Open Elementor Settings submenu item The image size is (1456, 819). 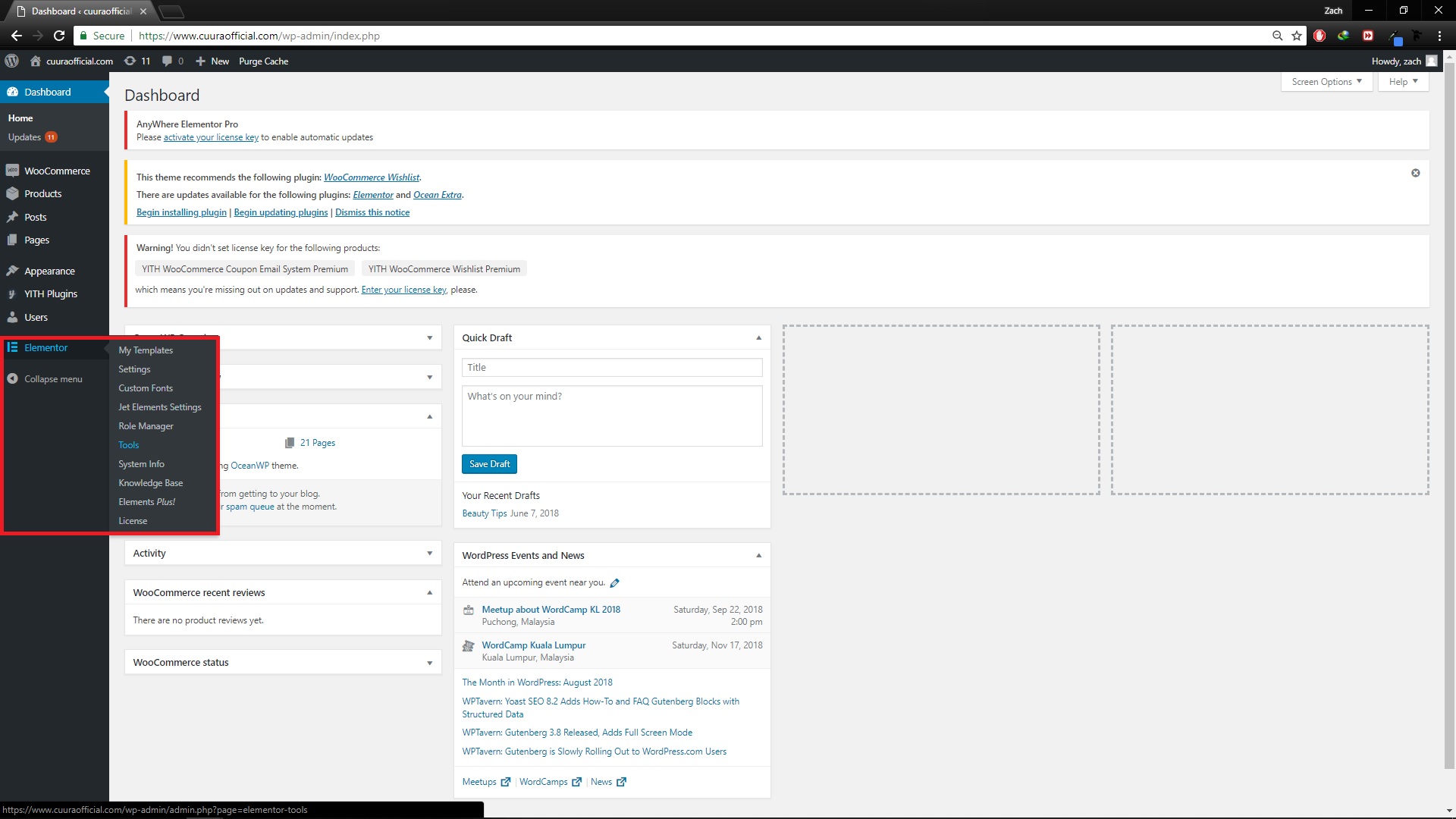134,369
